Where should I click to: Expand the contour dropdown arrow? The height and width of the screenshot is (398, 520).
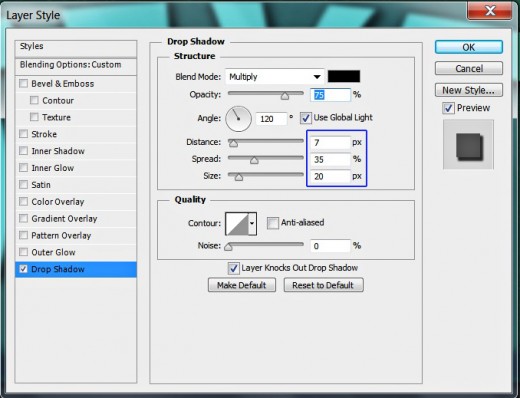click(x=252, y=224)
